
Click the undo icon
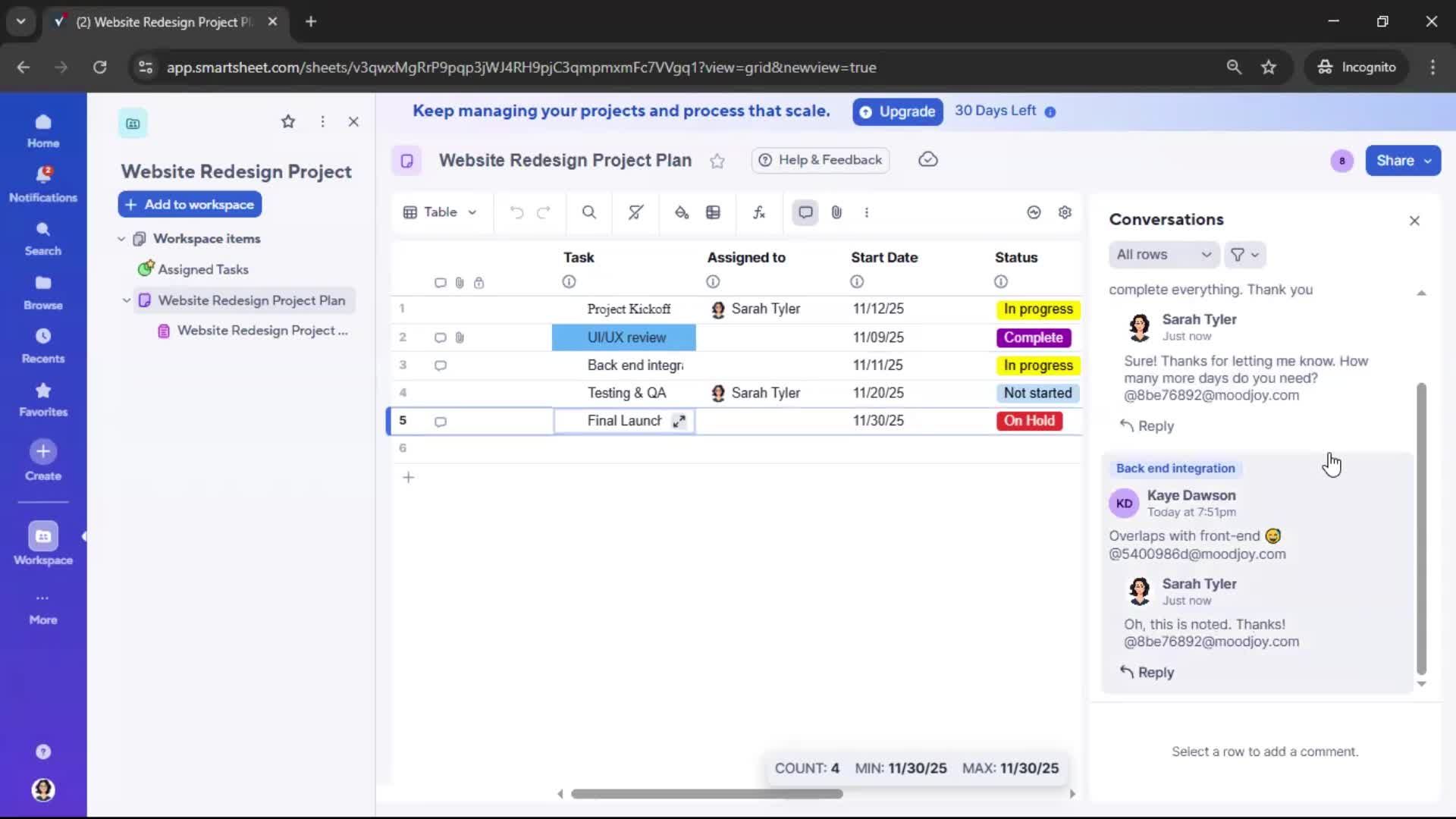[x=516, y=212]
